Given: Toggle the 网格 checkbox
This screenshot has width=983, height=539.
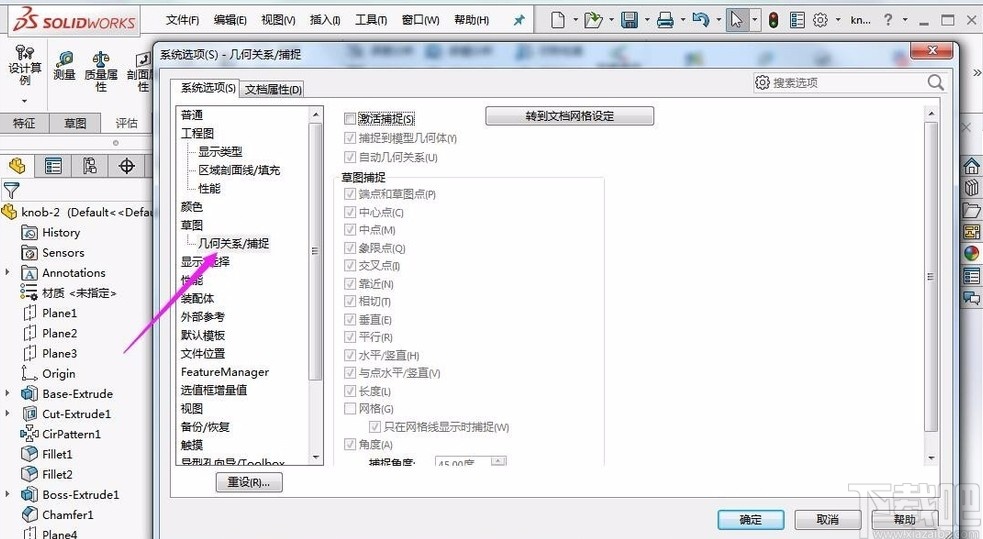Looking at the screenshot, I should point(350,409).
